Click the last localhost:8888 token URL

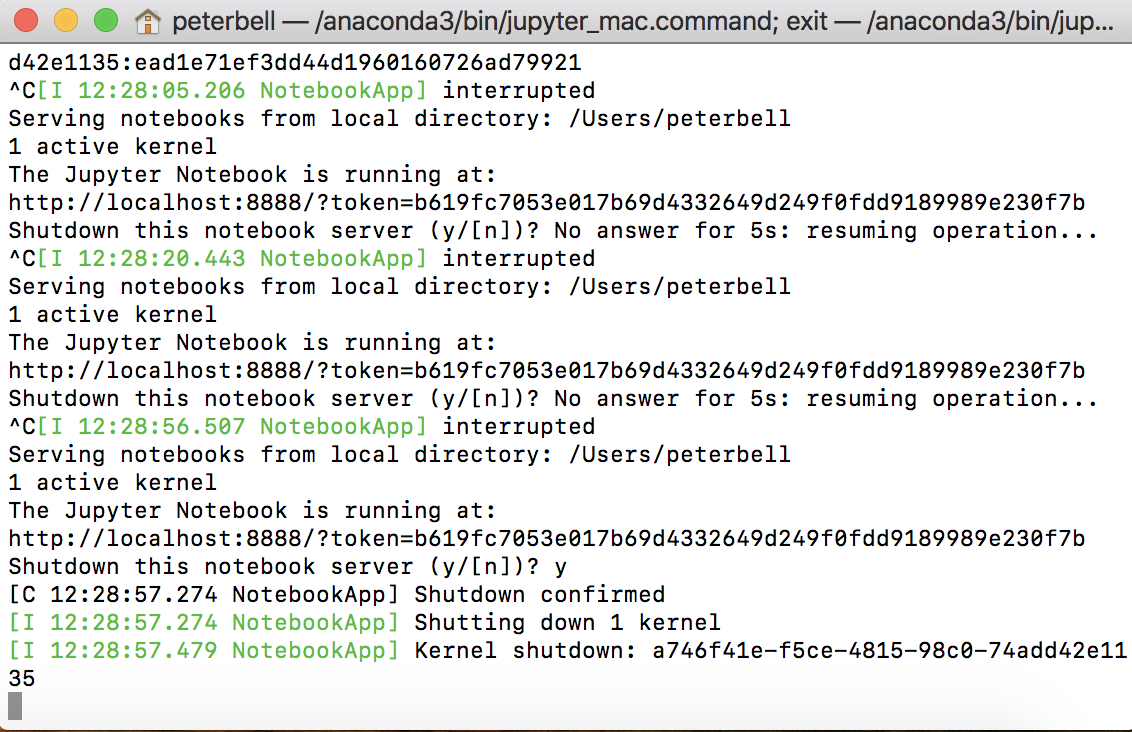point(547,539)
